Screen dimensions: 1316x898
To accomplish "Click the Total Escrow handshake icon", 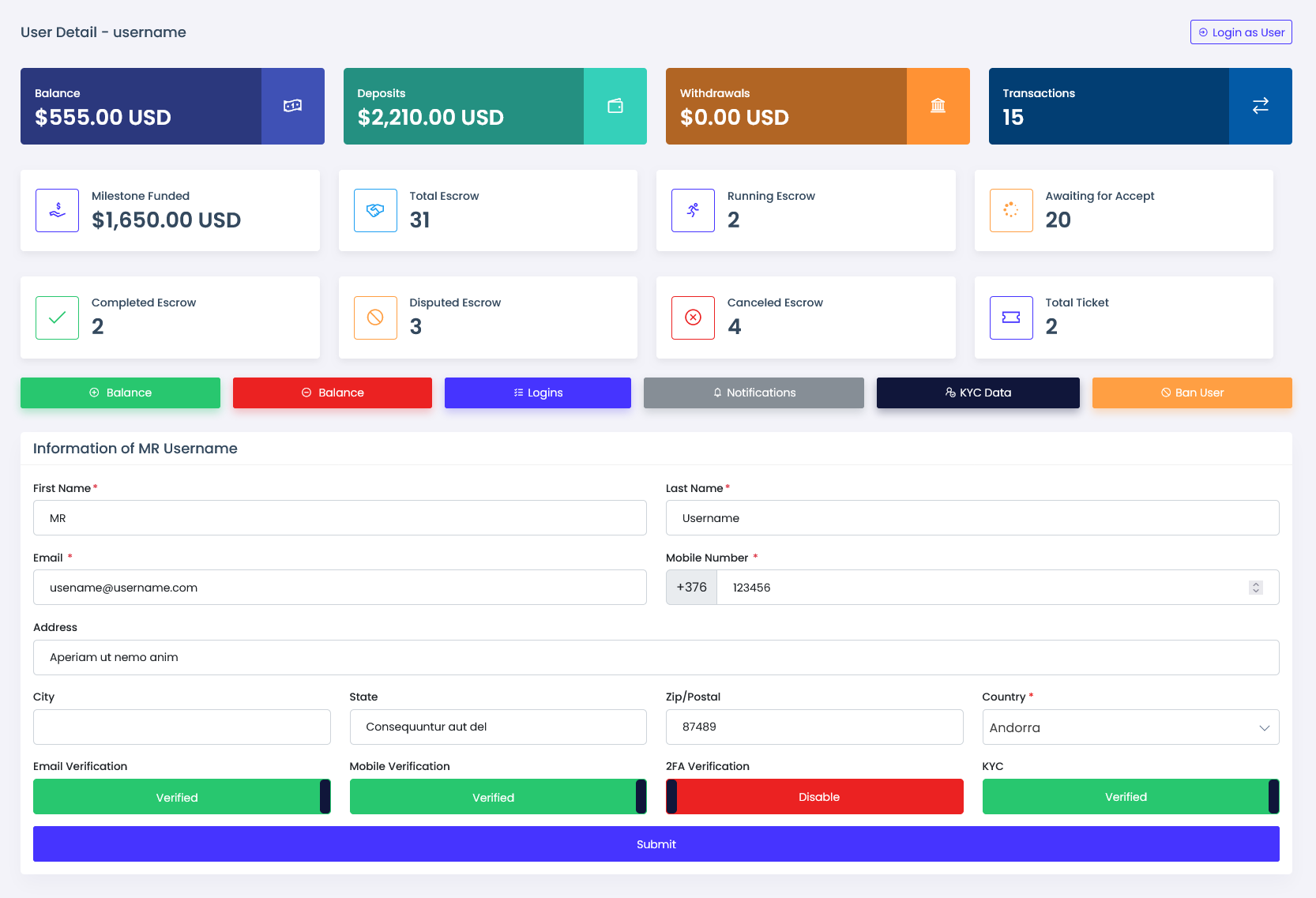I will coord(375,210).
